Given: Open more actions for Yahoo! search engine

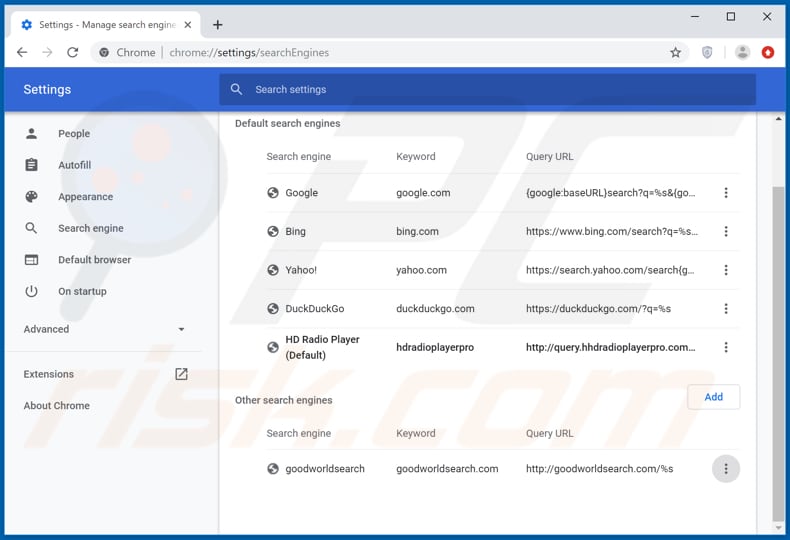Looking at the screenshot, I should 726,270.
